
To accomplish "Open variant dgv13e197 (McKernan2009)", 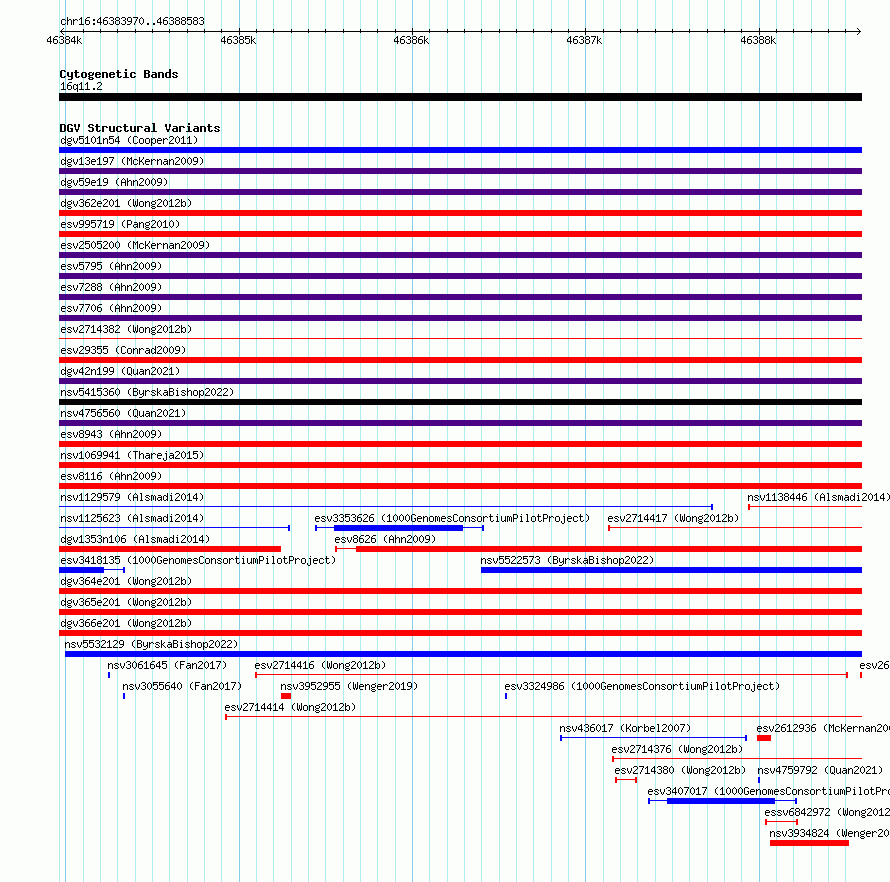I will 132,161.
